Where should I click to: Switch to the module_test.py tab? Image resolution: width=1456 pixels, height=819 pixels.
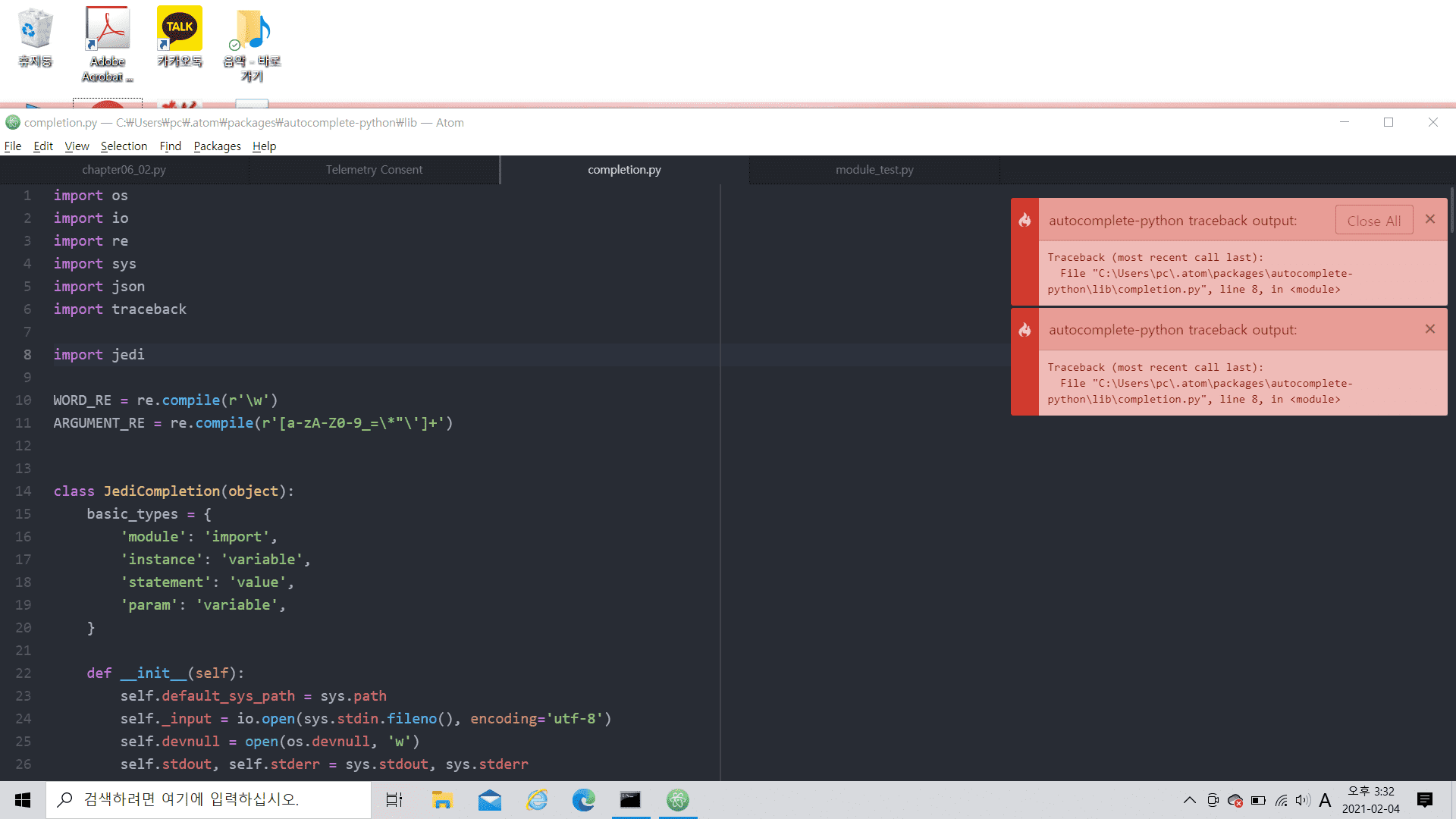tap(874, 170)
